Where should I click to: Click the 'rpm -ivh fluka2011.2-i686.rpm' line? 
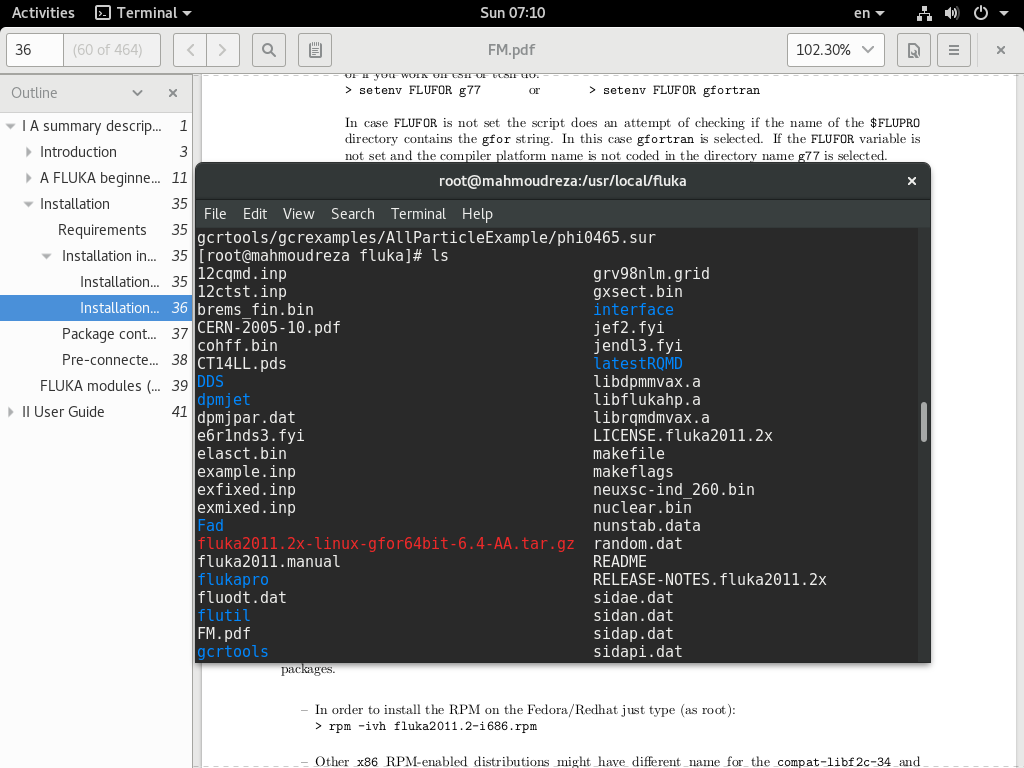click(426, 726)
